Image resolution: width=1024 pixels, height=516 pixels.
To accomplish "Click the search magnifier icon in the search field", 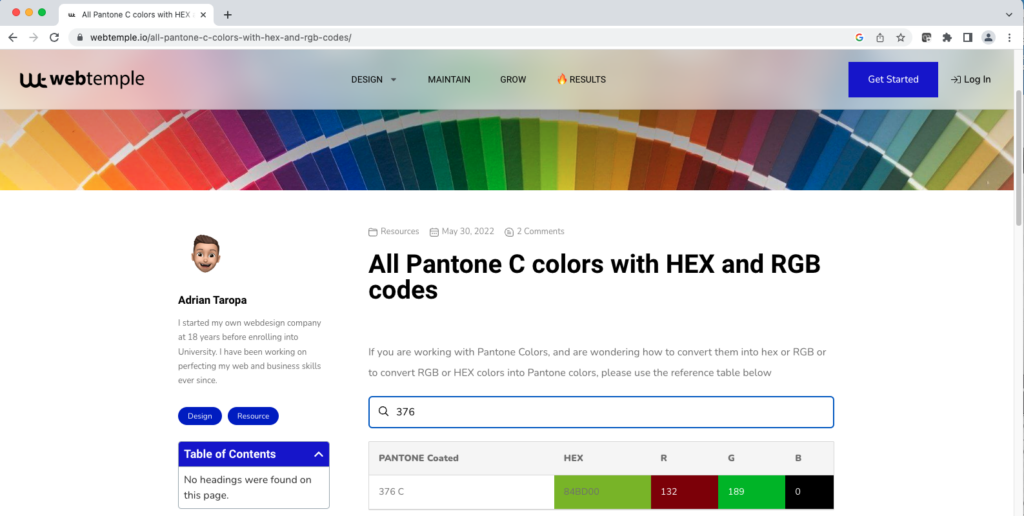I will click(x=384, y=411).
